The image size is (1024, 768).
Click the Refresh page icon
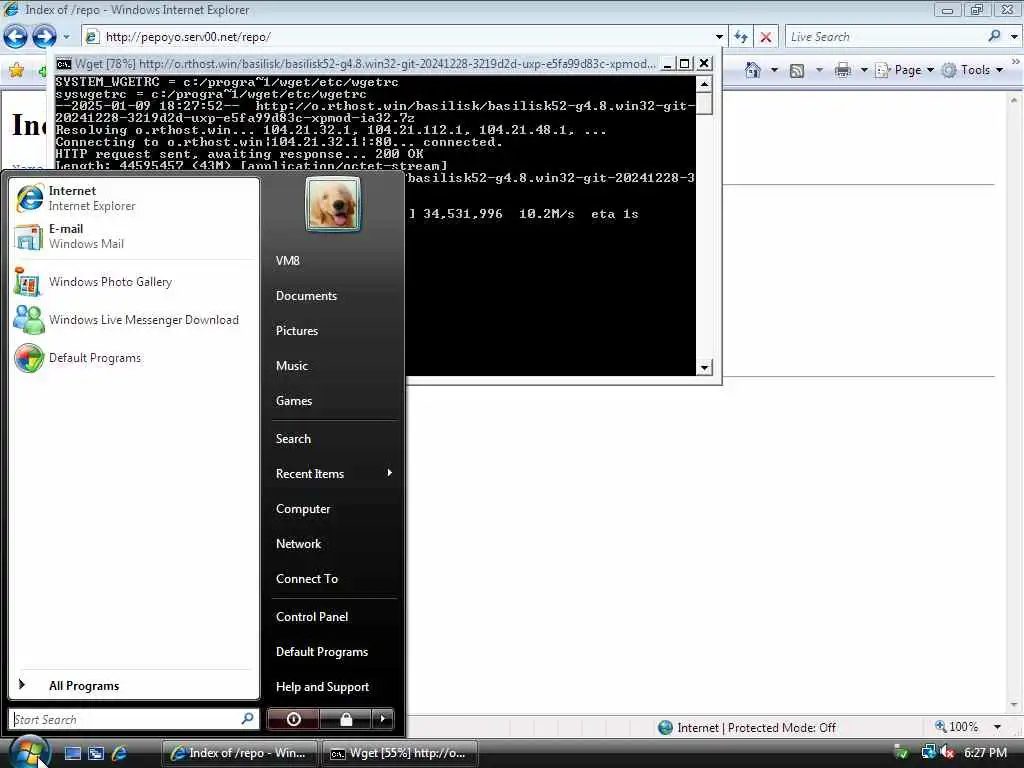coord(741,37)
